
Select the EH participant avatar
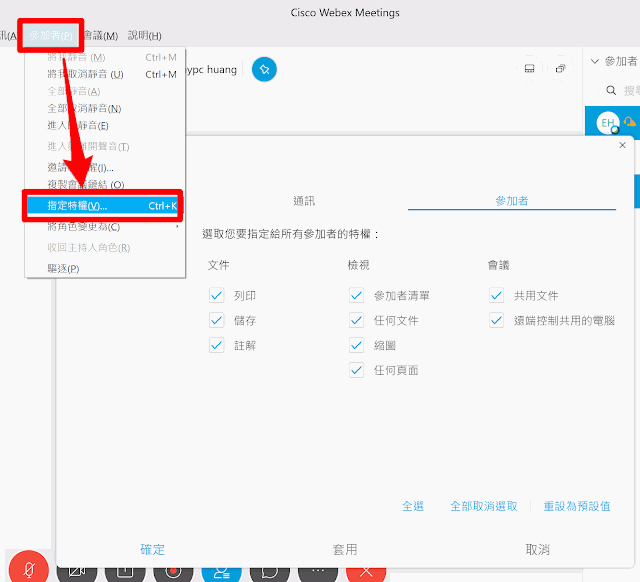608,122
